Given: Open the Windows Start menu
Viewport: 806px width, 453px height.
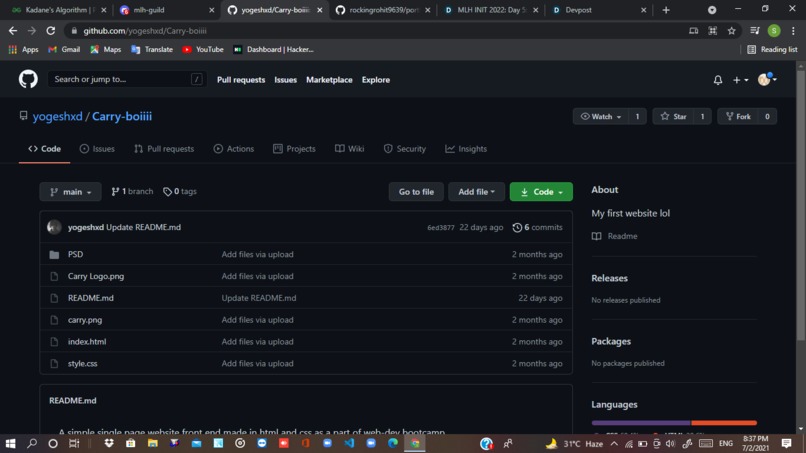Looking at the screenshot, I should tap(10, 443).
